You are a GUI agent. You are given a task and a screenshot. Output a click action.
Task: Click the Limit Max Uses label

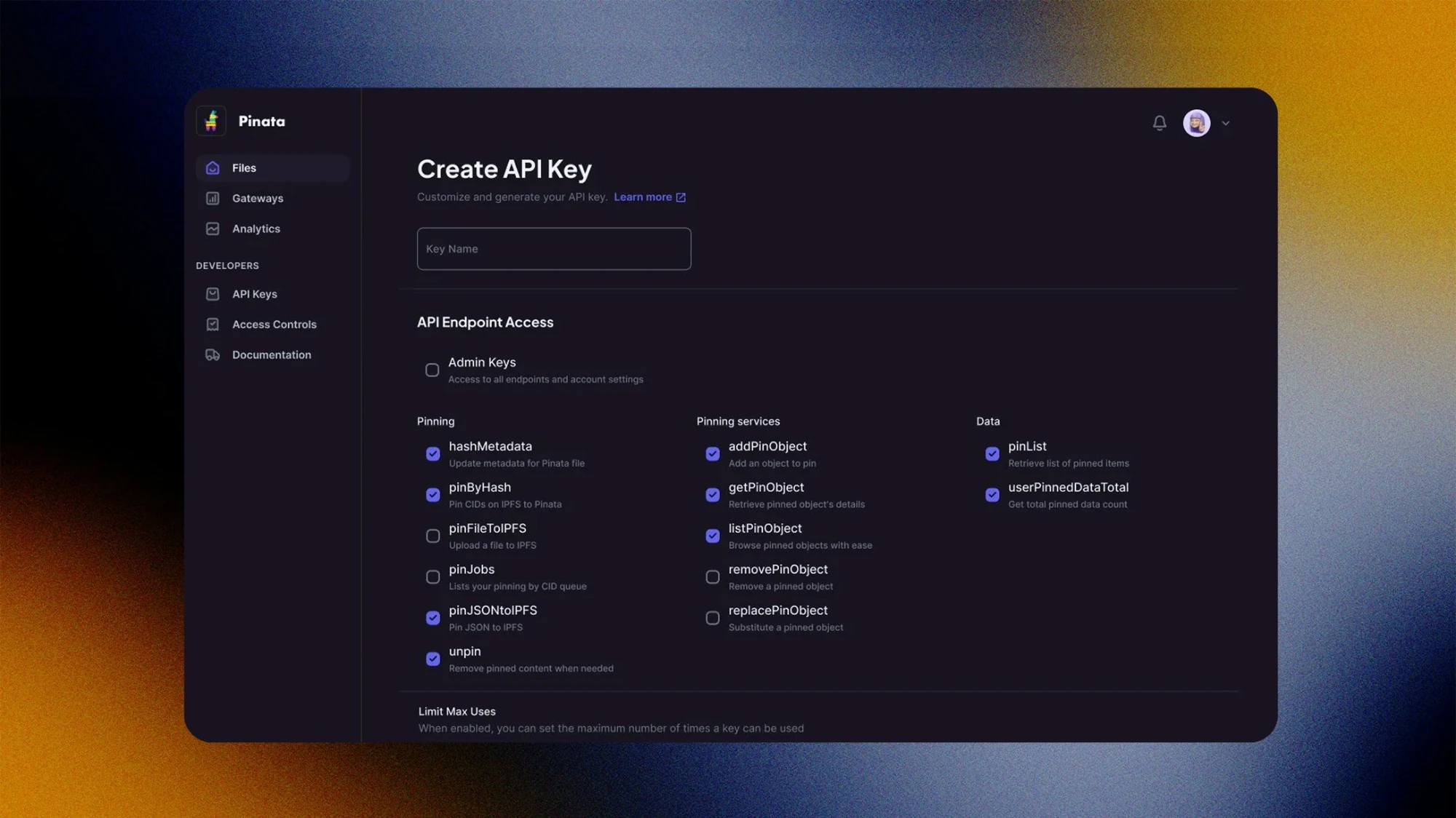click(457, 712)
